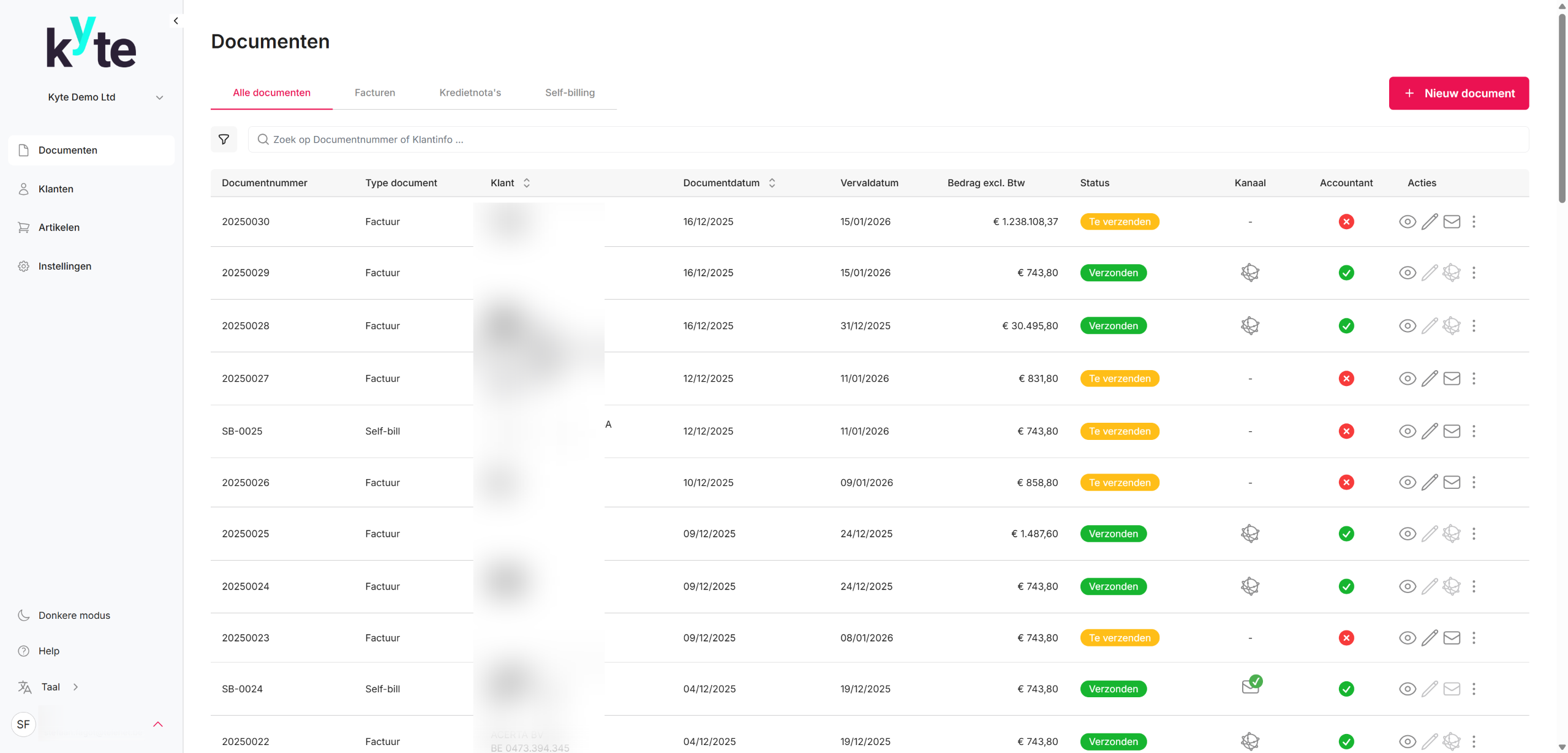
Task: Expand the user profile menu chevron
Action: [157, 724]
